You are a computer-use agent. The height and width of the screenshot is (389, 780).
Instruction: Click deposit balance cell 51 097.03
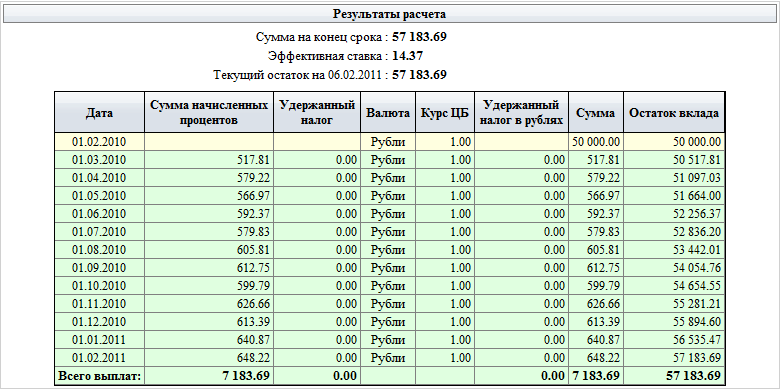(674, 178)
